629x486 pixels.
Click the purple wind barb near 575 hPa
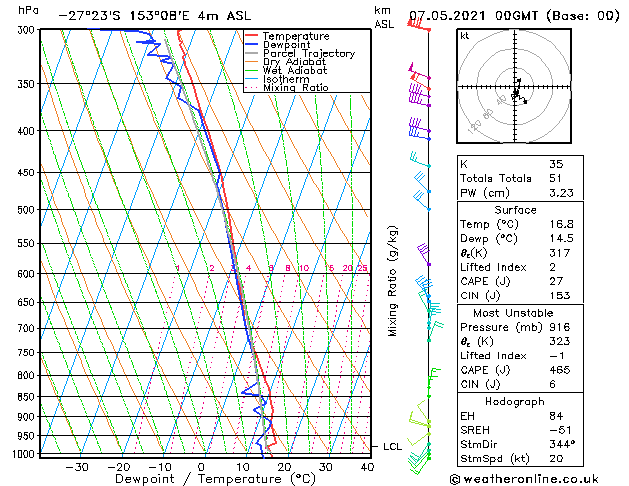[424, 254]
